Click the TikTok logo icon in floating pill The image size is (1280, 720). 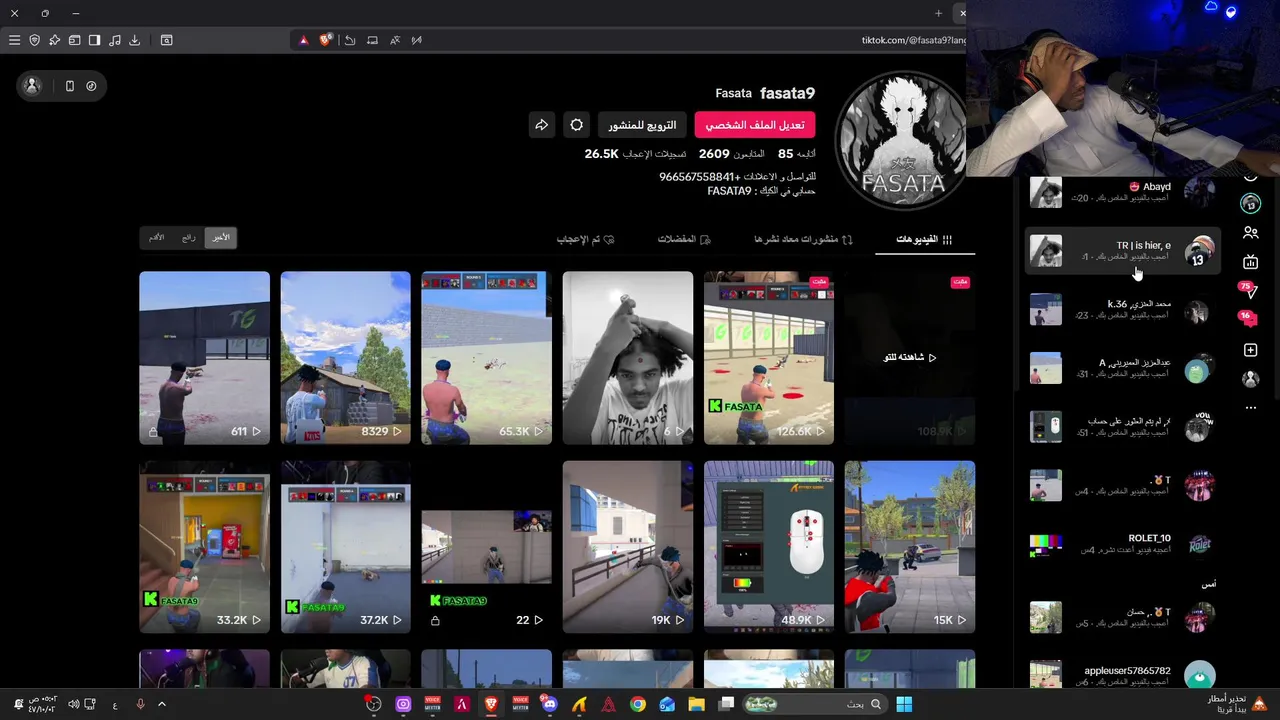click(91, 86)
